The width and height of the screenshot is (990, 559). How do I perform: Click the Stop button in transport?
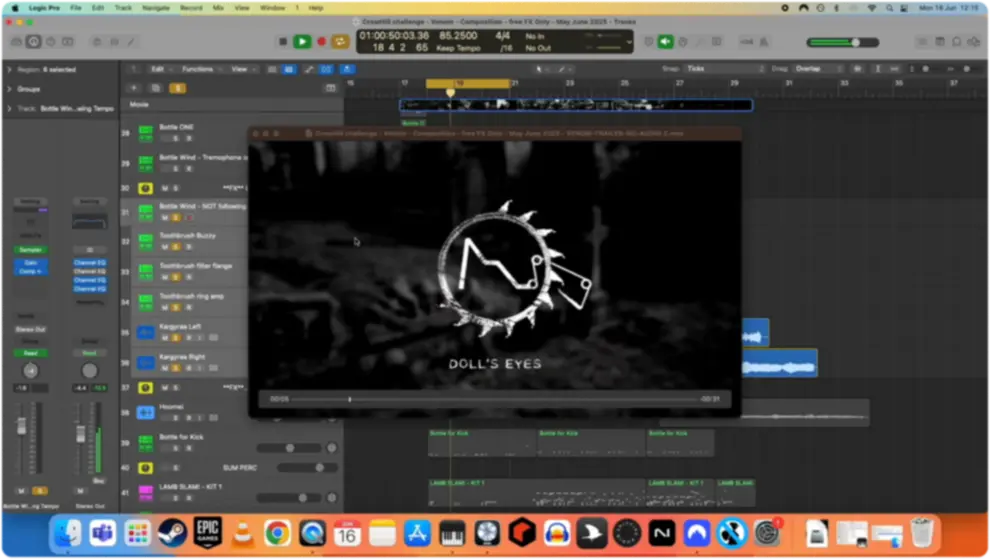pos(284,41)
